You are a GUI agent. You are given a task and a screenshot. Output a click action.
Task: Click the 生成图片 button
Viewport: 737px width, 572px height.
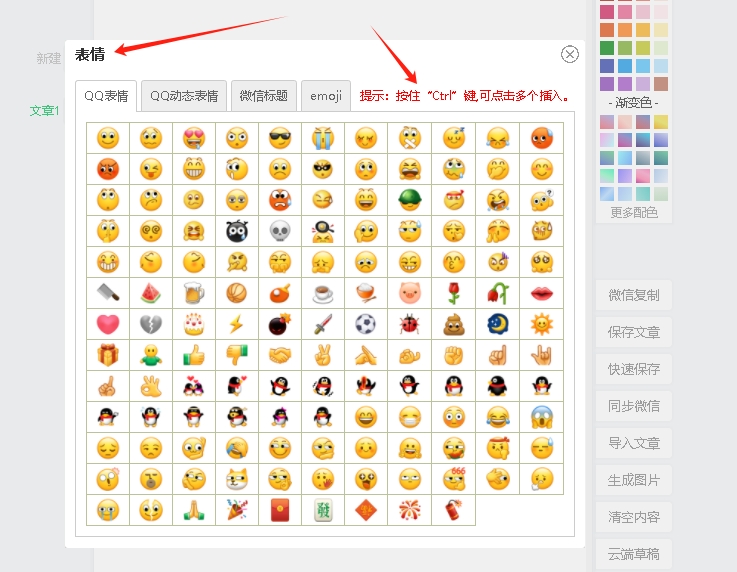633,480
